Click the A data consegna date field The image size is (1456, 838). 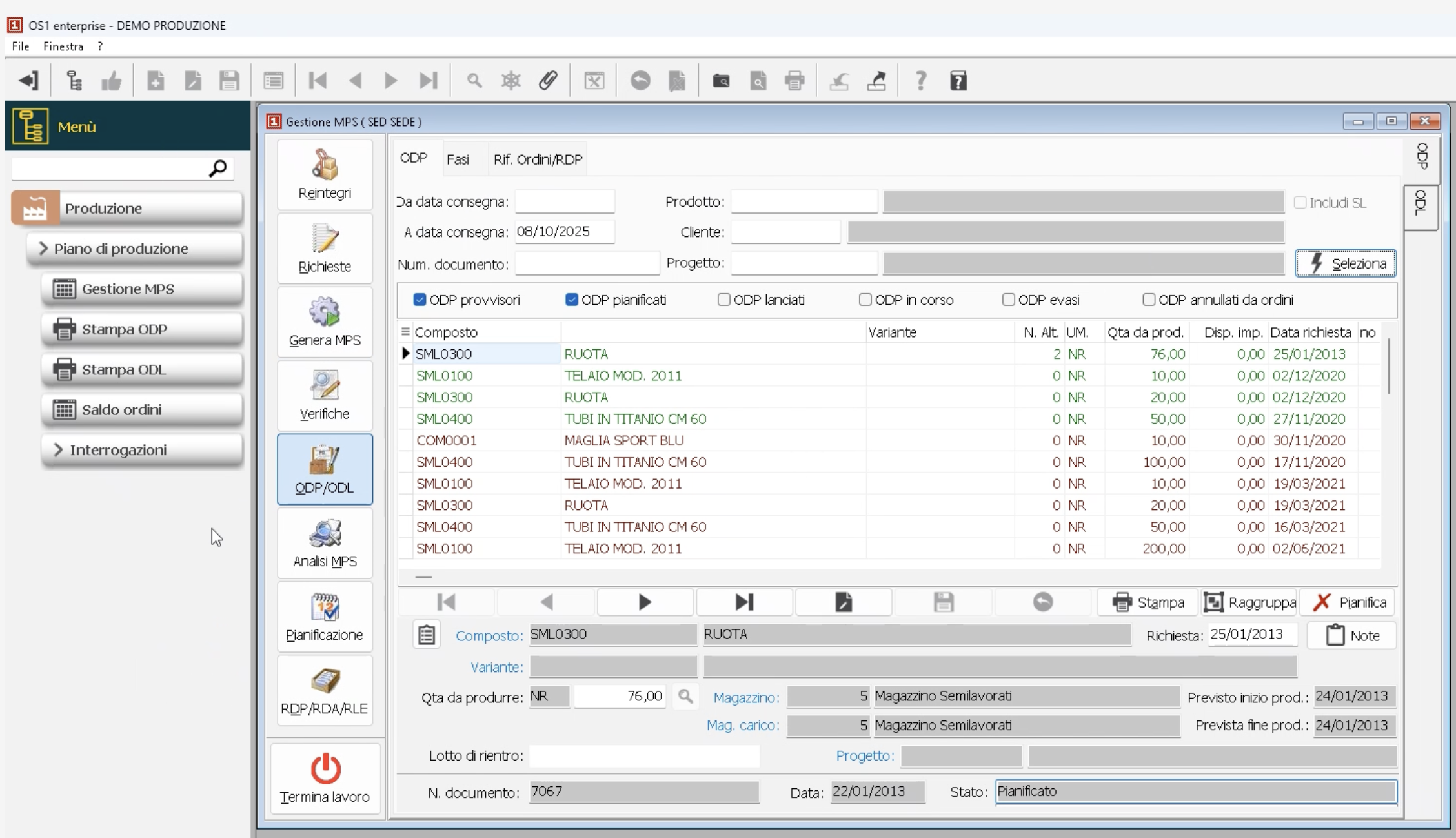coord(564,232)
